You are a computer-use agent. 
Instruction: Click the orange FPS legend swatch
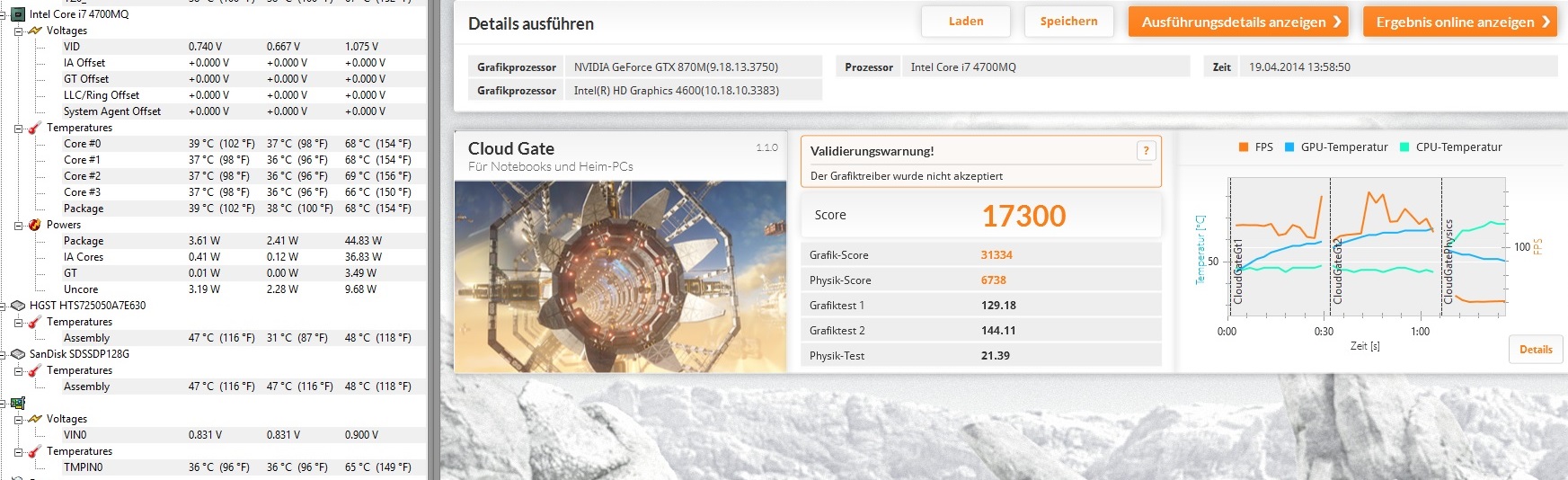(1243, 147)
